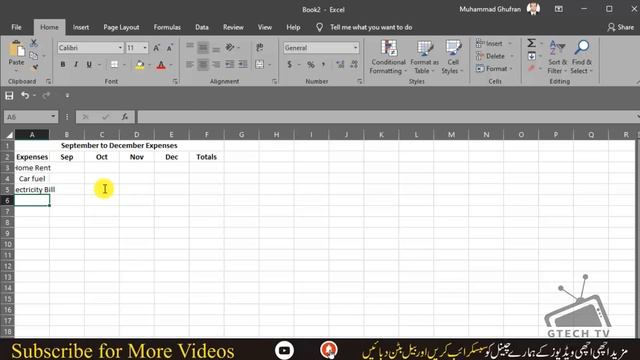Set Bottom Align for cell

coord(216,48)
